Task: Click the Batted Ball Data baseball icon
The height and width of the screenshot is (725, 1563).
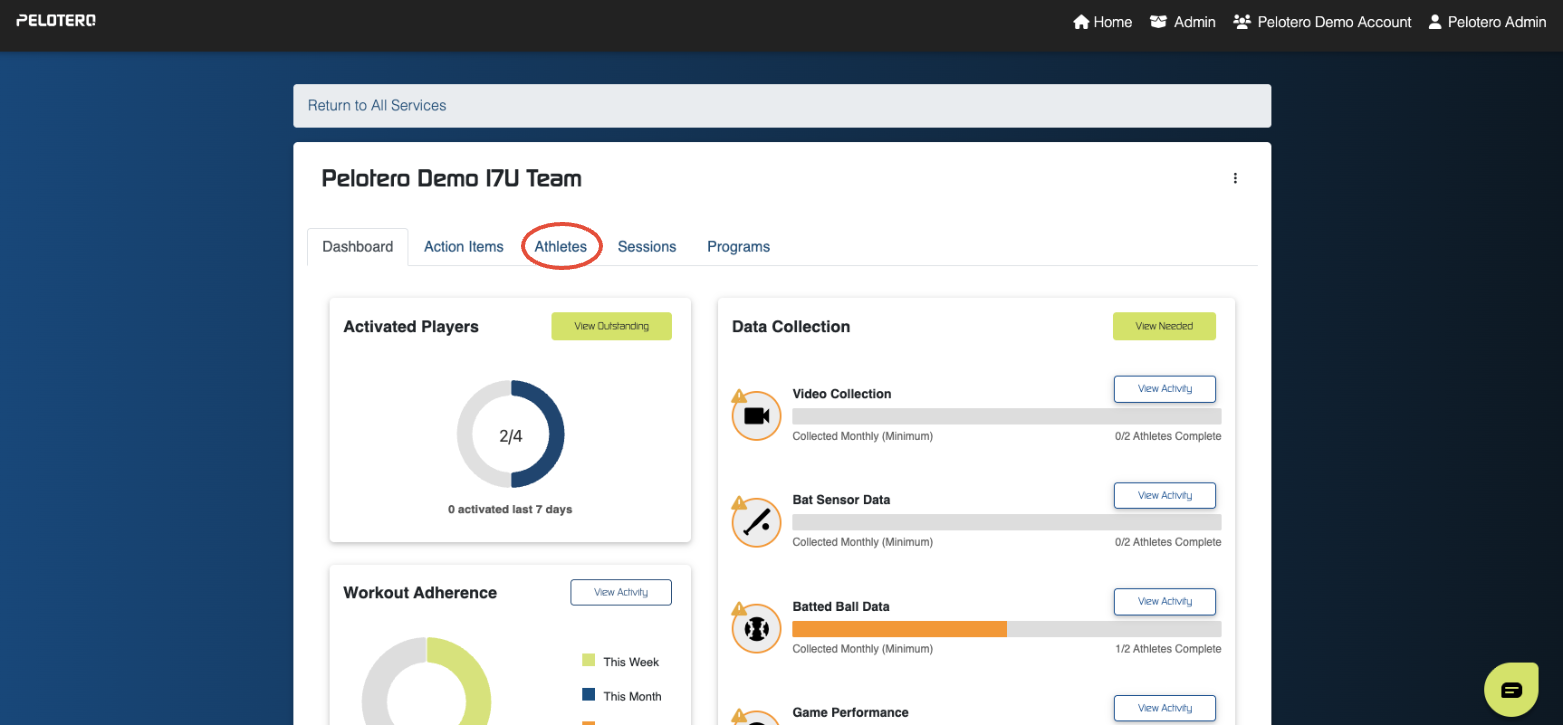Action: click(756, 629)
